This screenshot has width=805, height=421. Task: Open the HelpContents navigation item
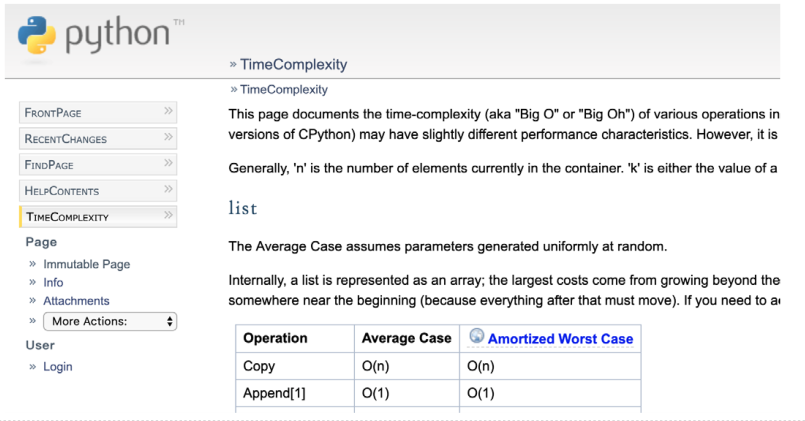pos(98,191)
